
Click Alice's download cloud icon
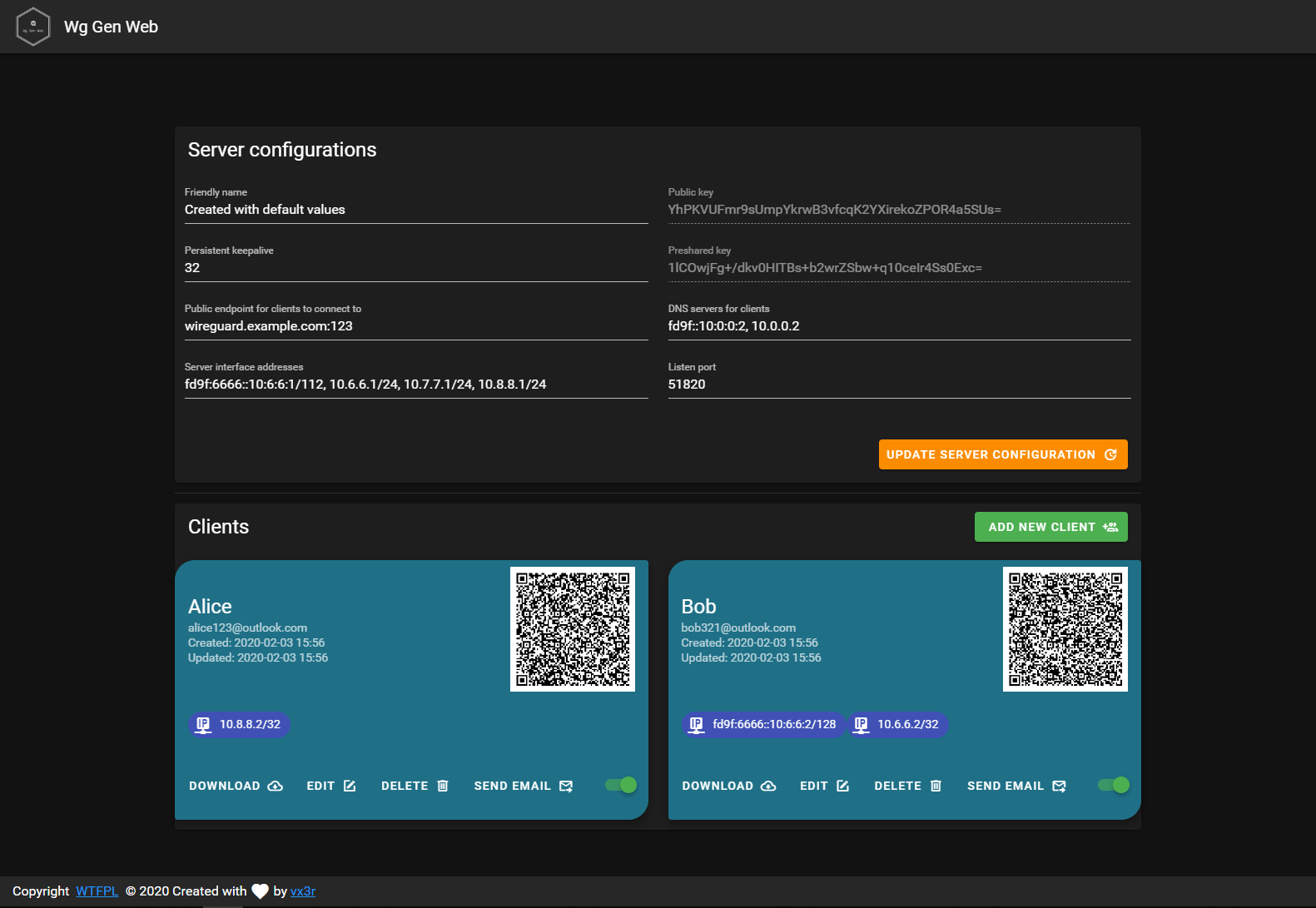click(276, 786)
